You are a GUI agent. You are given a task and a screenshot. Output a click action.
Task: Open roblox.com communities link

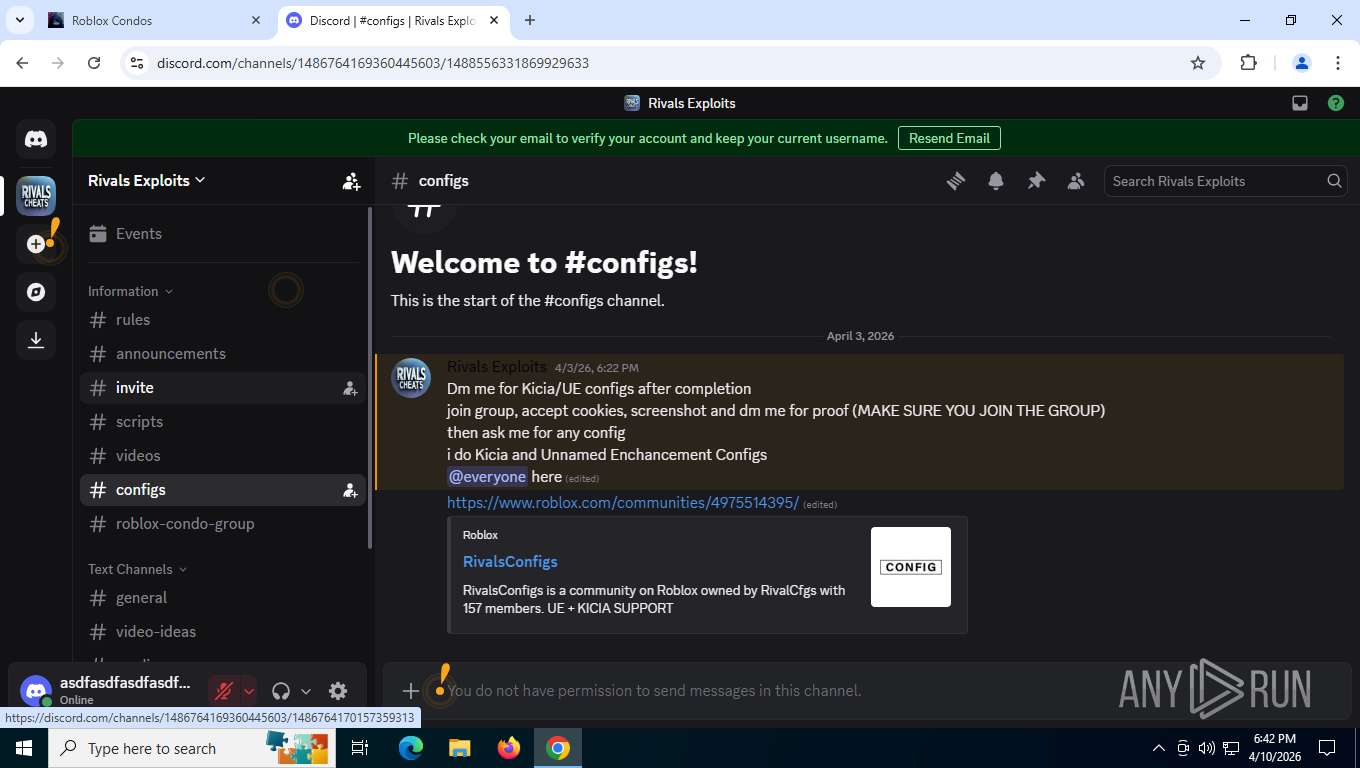[623, 503]
